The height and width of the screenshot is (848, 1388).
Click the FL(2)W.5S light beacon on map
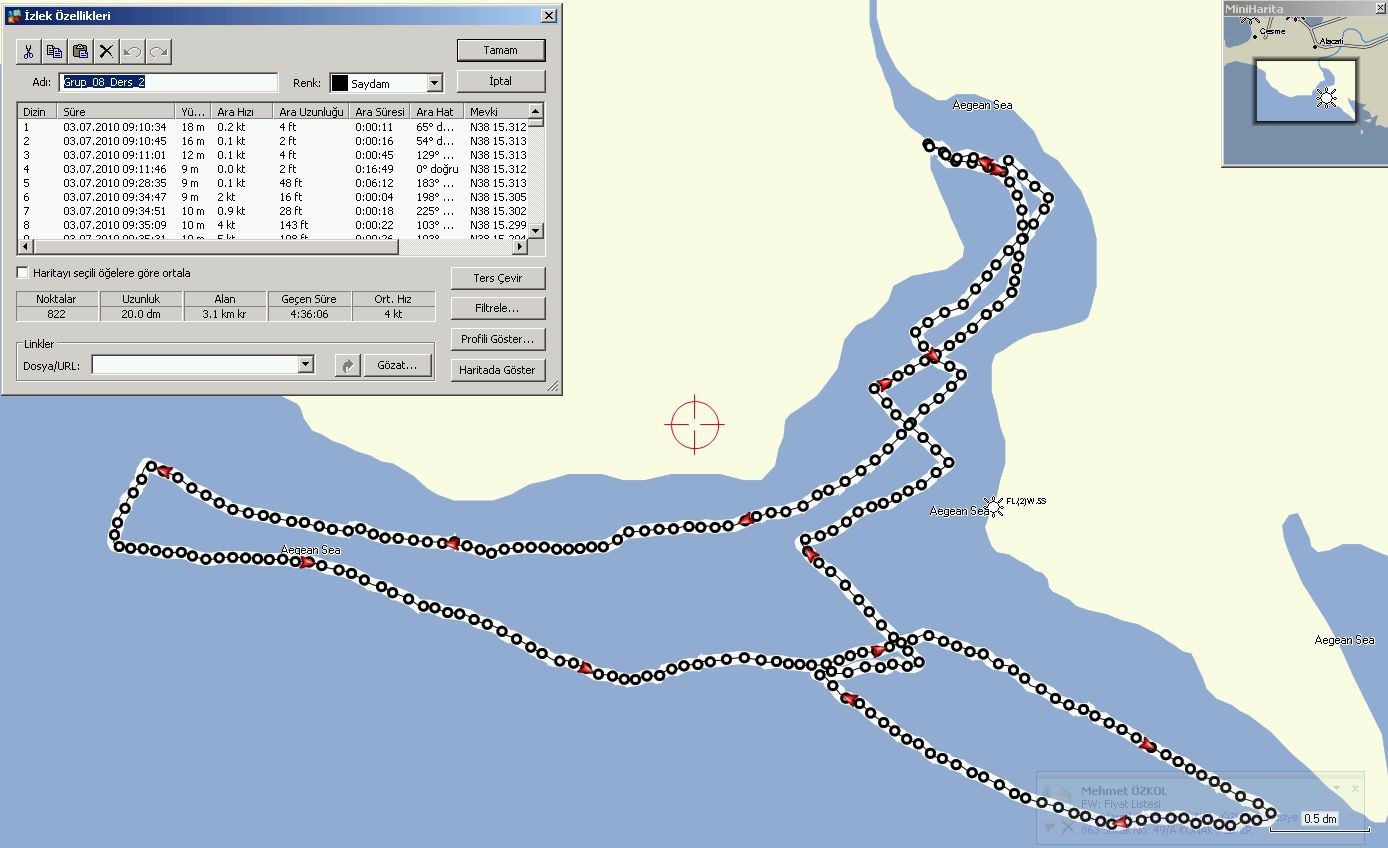coord(993,505)
